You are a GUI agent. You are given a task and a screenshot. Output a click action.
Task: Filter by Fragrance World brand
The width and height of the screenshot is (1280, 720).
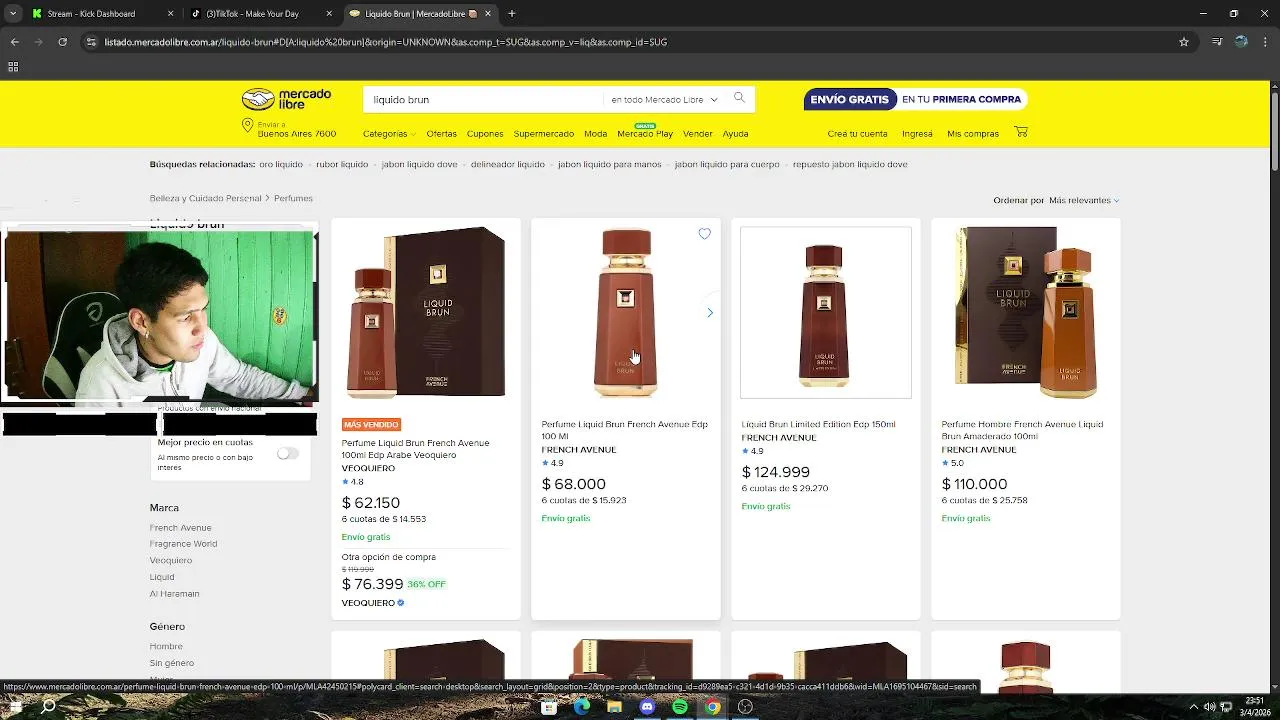coord(183,544)
